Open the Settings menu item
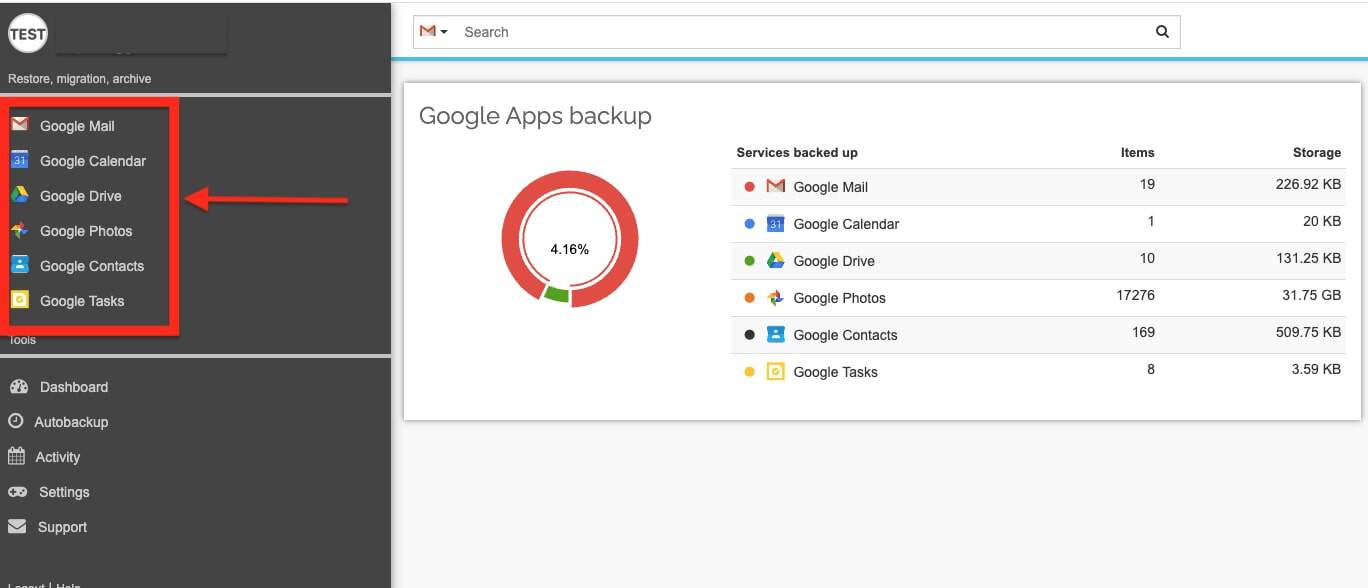This screenshot has height=588, width=1368. (63, 492)
